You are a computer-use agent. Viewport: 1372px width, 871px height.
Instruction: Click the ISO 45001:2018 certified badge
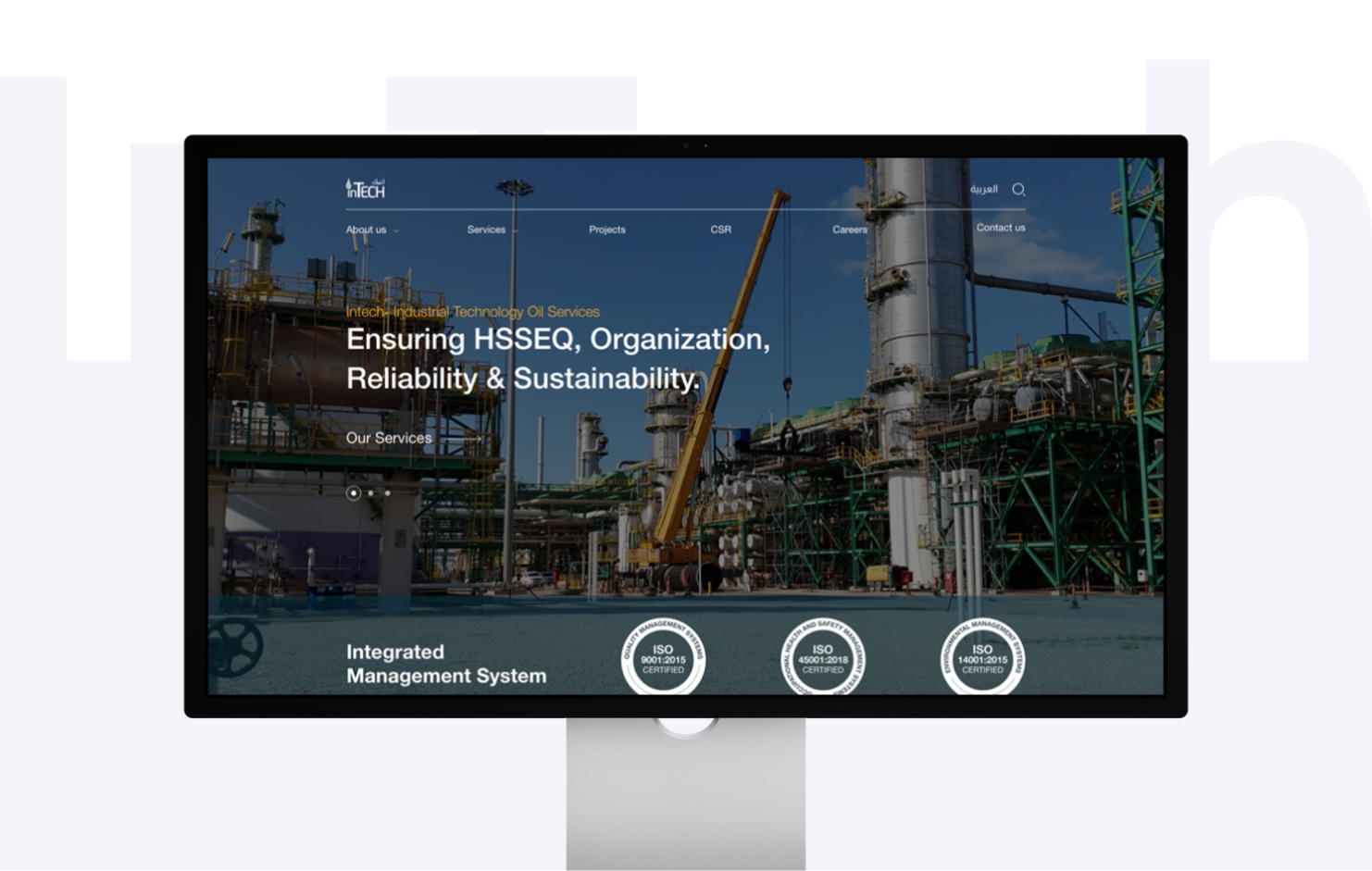[822, 658]
